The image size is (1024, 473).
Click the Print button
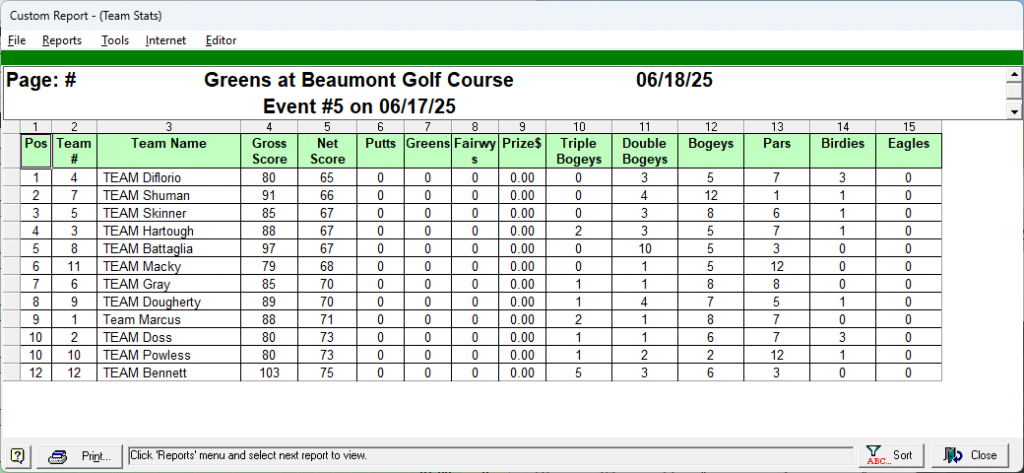click(81, 455)
